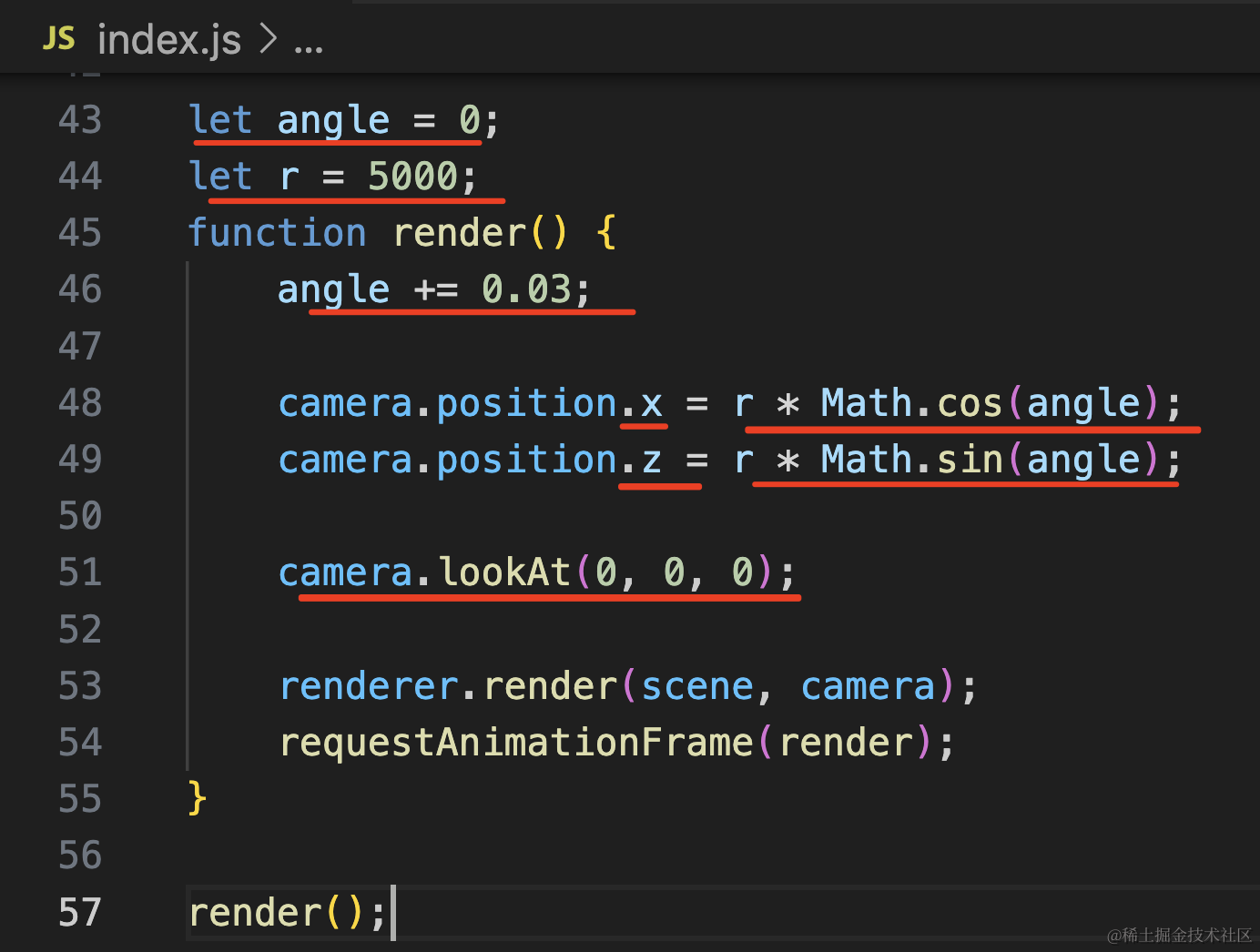Viewport: 1260px width, 952px height.
Task: Click 'camera' on the lookAt line
Action: click(x=346, y=573)
